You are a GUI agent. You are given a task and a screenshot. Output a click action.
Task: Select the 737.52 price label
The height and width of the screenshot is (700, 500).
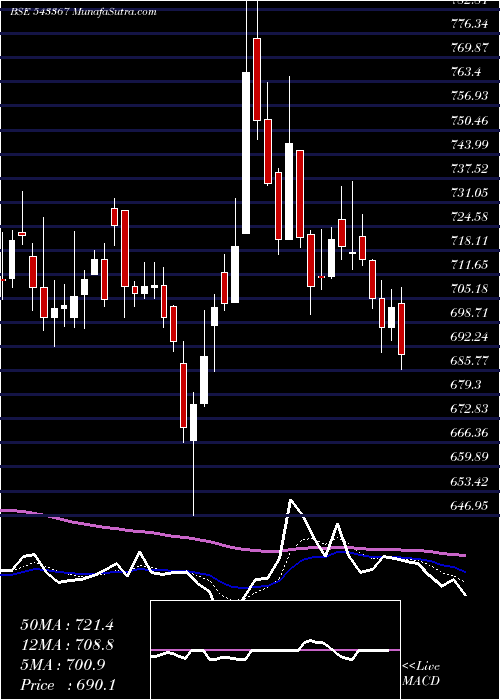coord(469,168)
